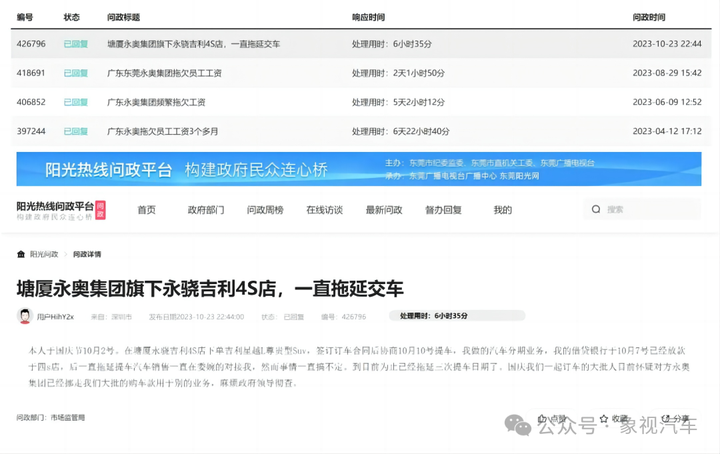Click the number 426796 in table
The image size is (720, 454).
(31, 44)
